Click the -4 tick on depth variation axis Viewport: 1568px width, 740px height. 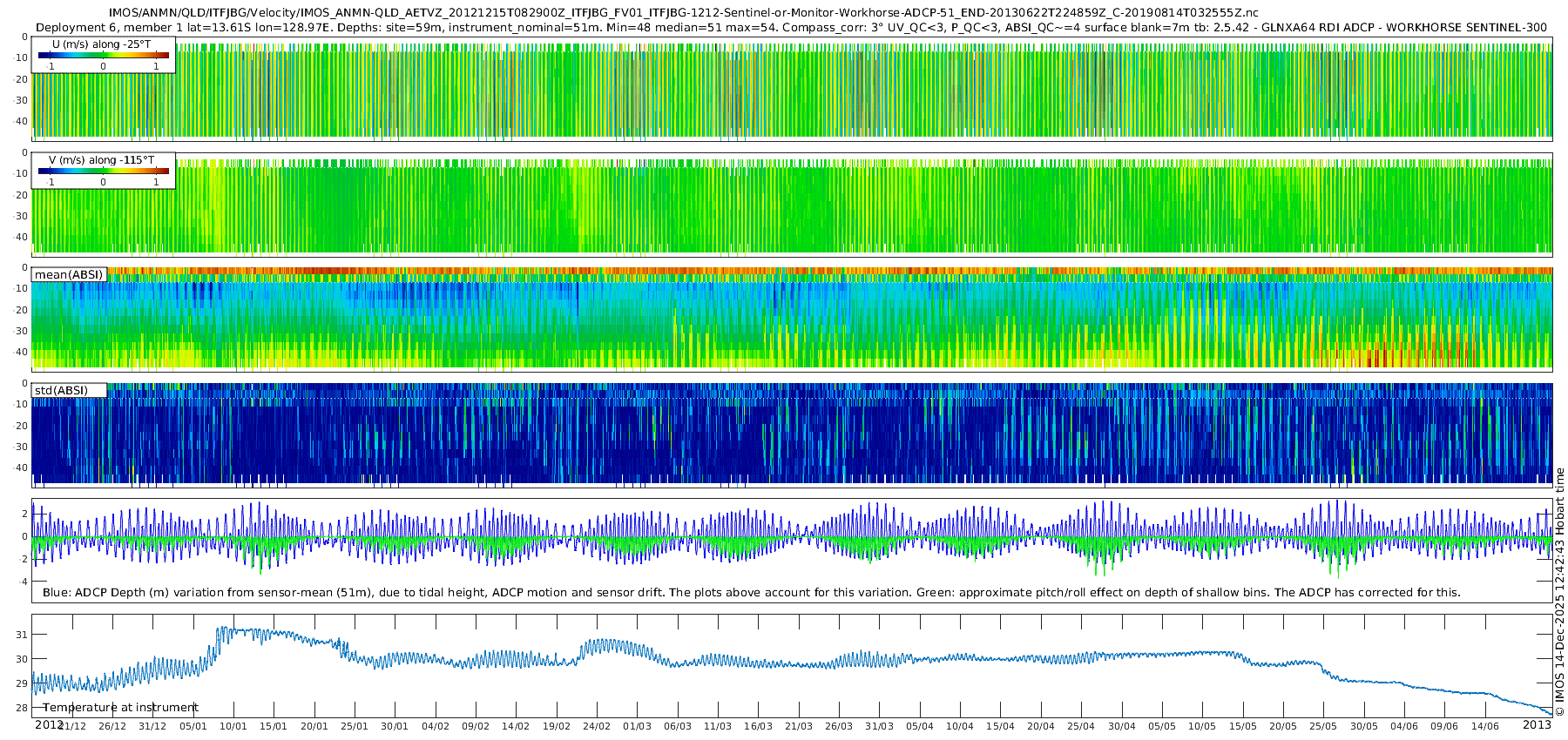click(23, 582)
